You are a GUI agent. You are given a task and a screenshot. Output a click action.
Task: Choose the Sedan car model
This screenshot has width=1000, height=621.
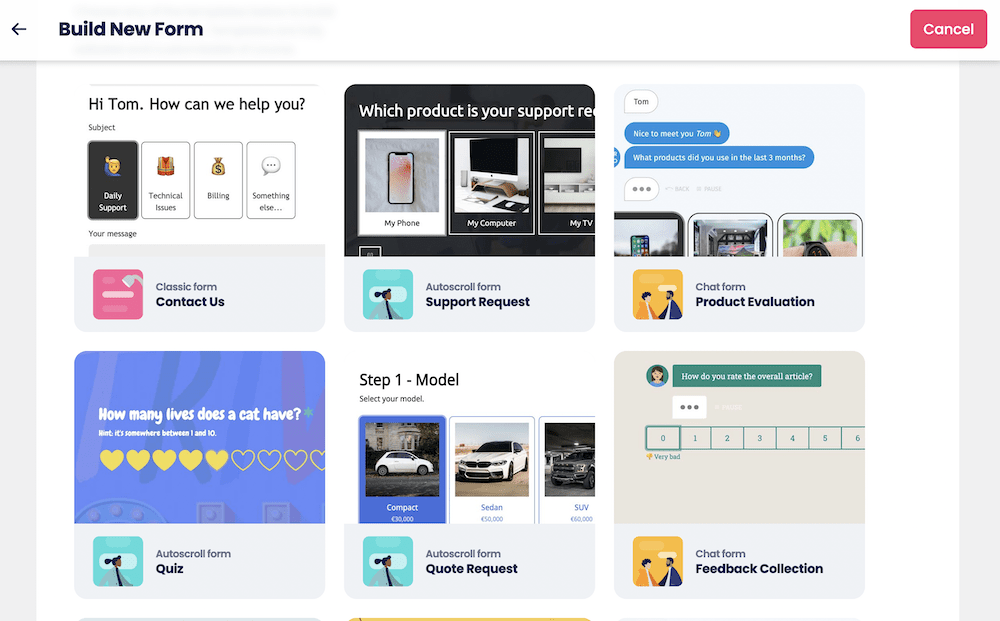pyautogui.click(x=492, y=470)
